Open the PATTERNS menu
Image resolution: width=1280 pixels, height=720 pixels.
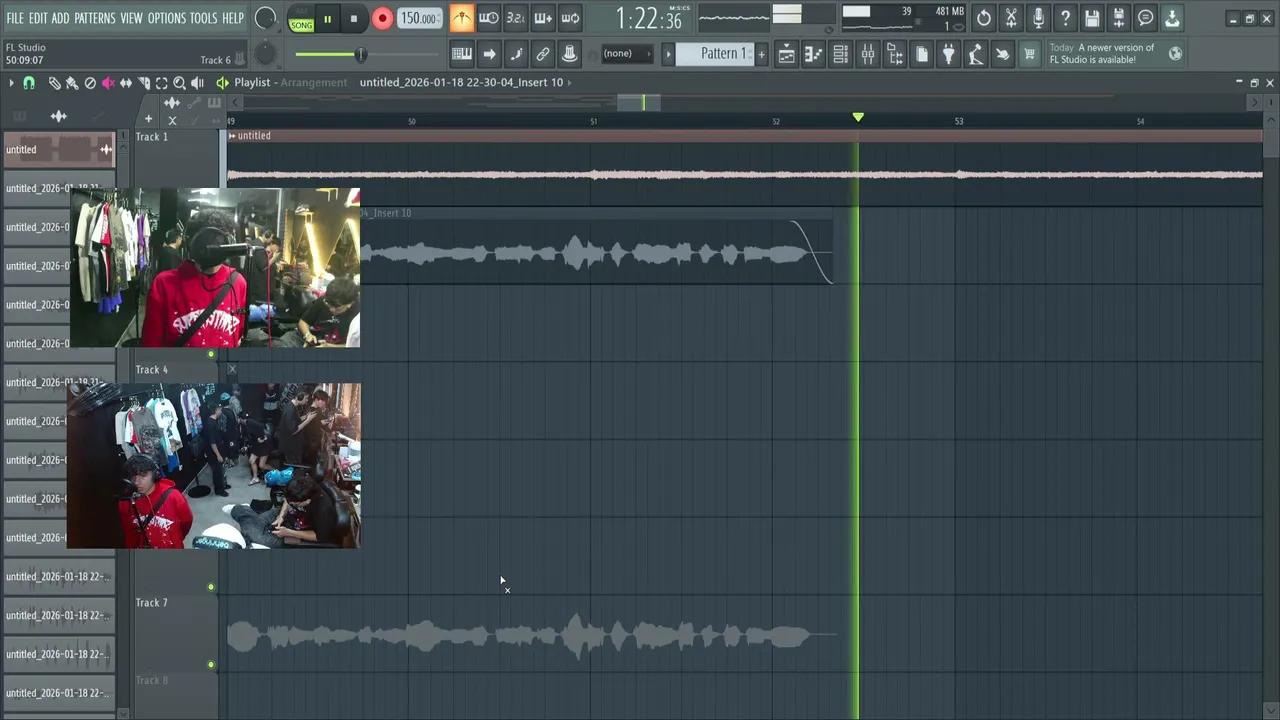point(95,18)
